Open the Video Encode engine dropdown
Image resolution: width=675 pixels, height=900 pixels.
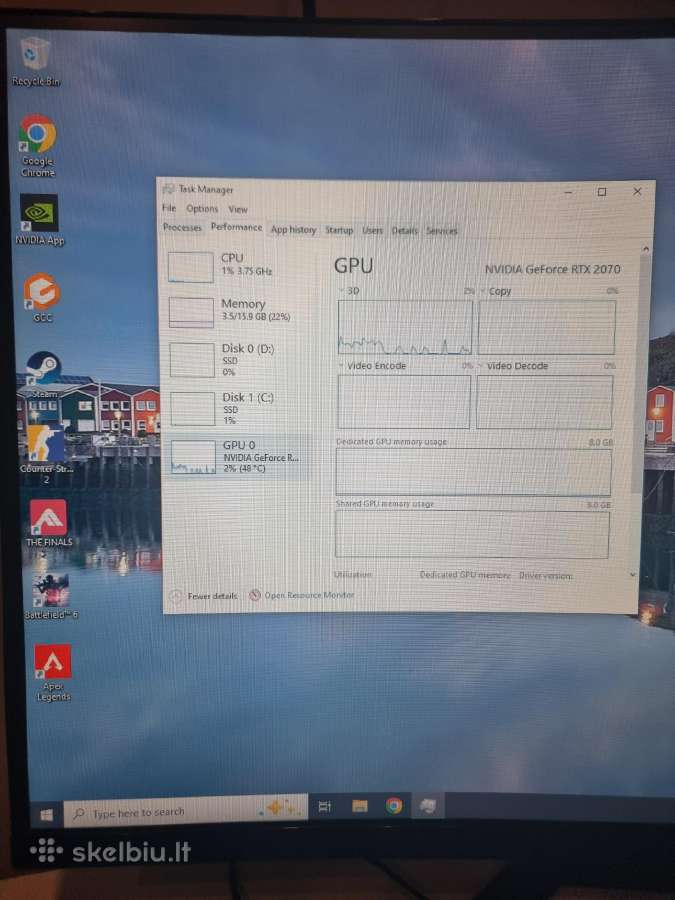342,365
